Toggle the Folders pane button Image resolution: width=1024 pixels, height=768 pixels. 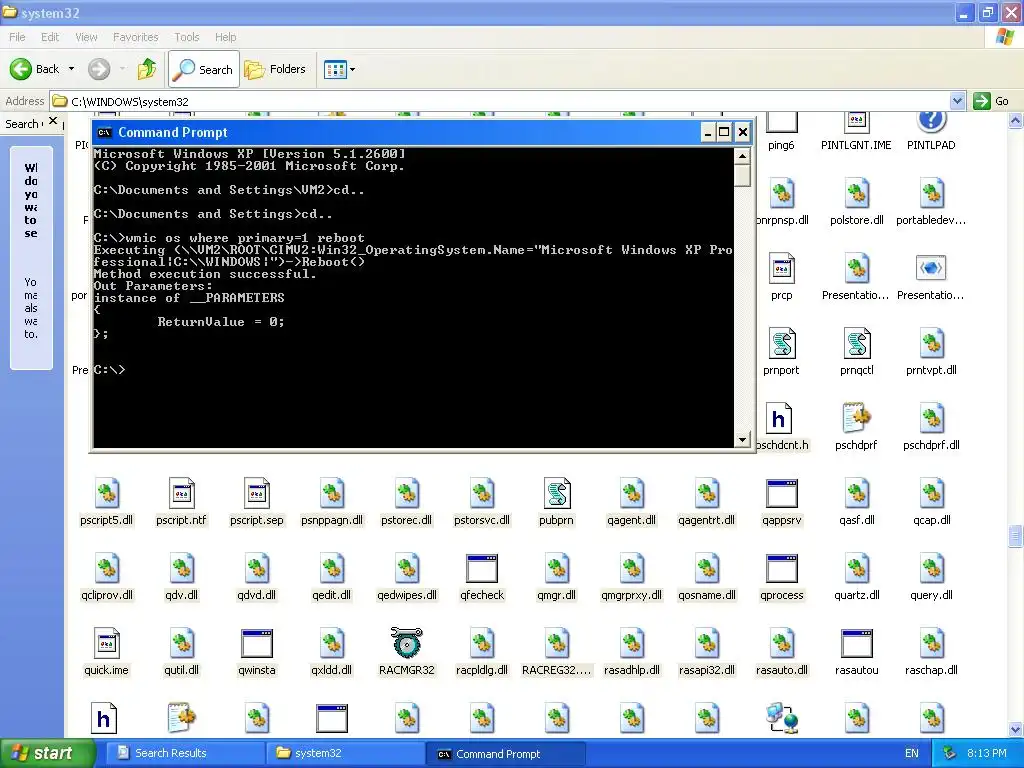tap(275, 69)
